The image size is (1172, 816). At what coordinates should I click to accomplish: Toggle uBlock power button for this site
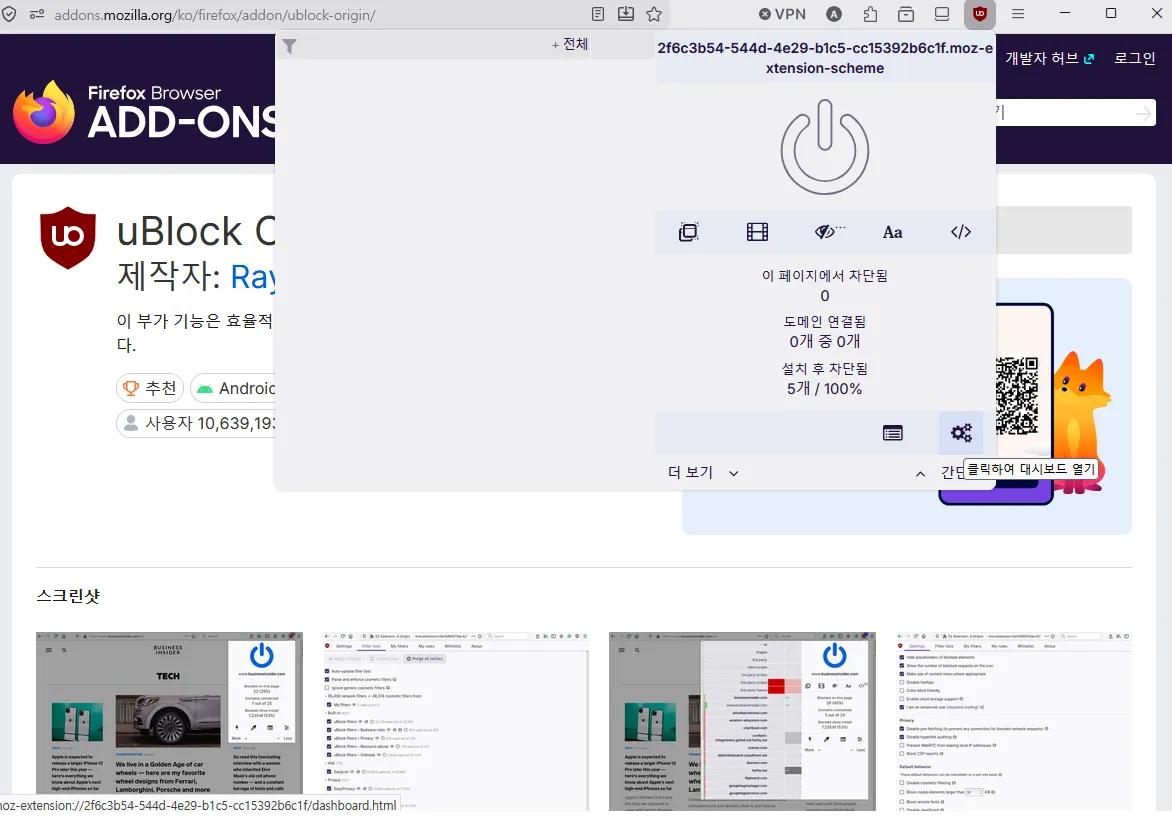tap(824, 147)
